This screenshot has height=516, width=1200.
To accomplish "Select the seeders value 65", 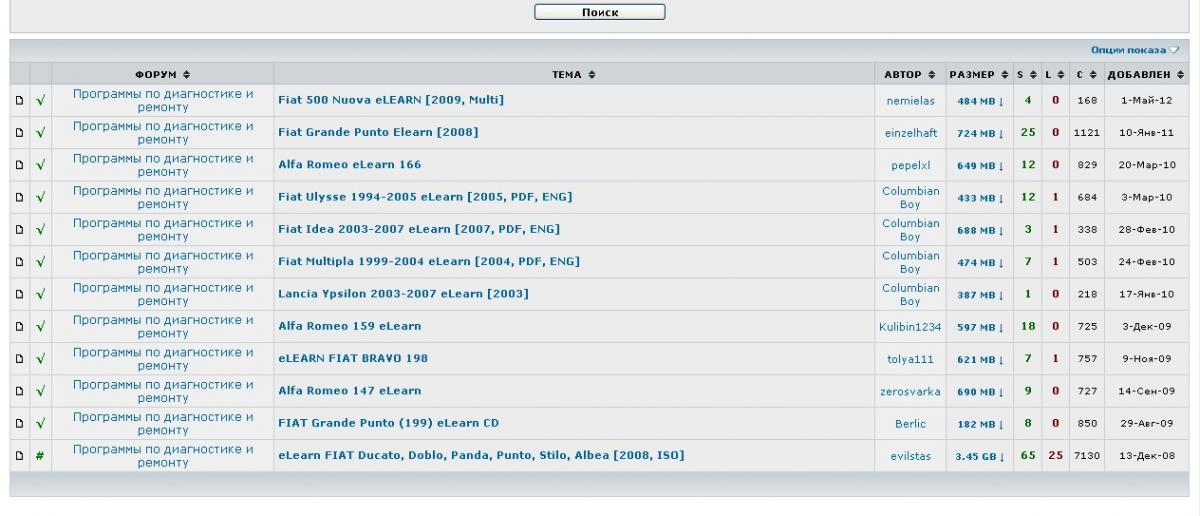I will click(1028, 455).
